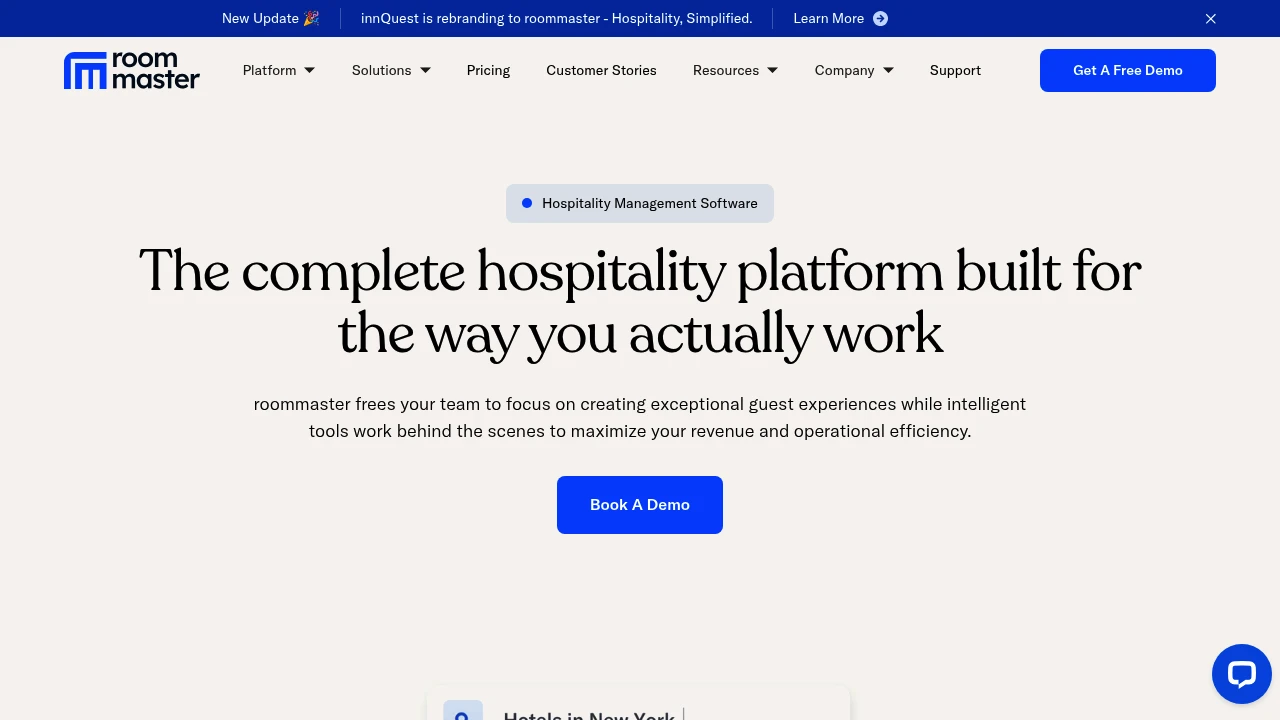The width and height of the screenshot is (1280, 720).
Task: Click the Hotels in New York search field
Action: click(x=590, y=713)
